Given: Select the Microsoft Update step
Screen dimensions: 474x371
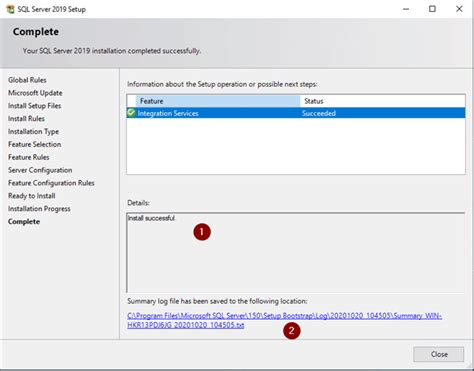Looking at the screenshot, I should pos(35,93).
